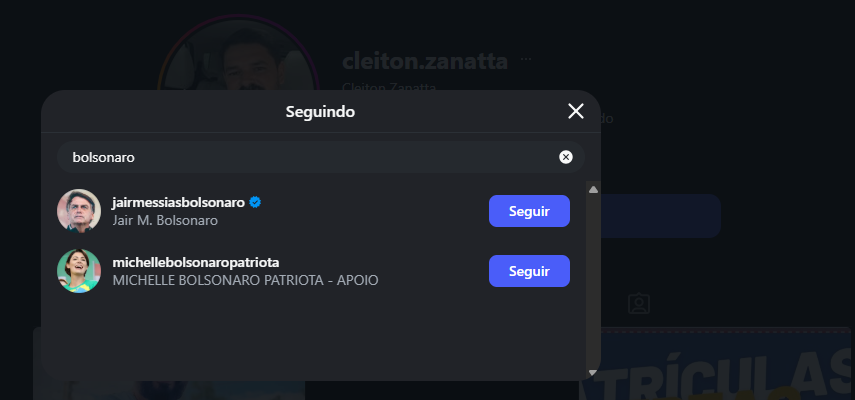Click the scrollbar down arrow
This screenshot has width=855, height=400.
[x=593, y=372]
